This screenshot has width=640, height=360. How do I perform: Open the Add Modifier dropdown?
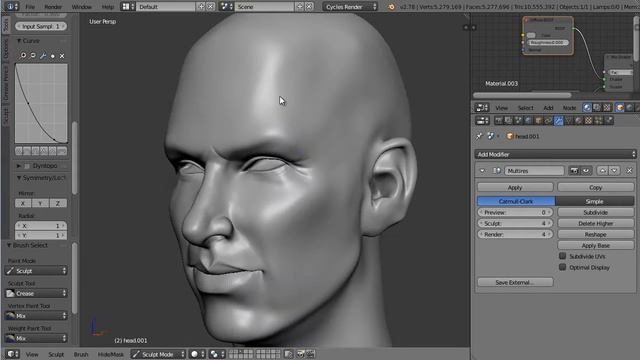click(555, 154)
